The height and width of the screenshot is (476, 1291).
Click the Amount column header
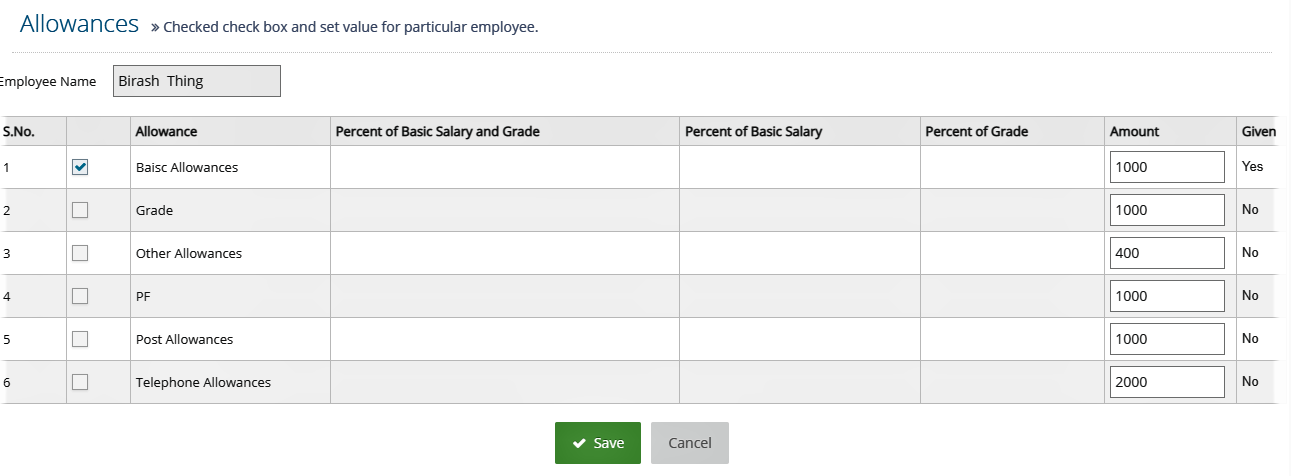[x=1134, y=131]
